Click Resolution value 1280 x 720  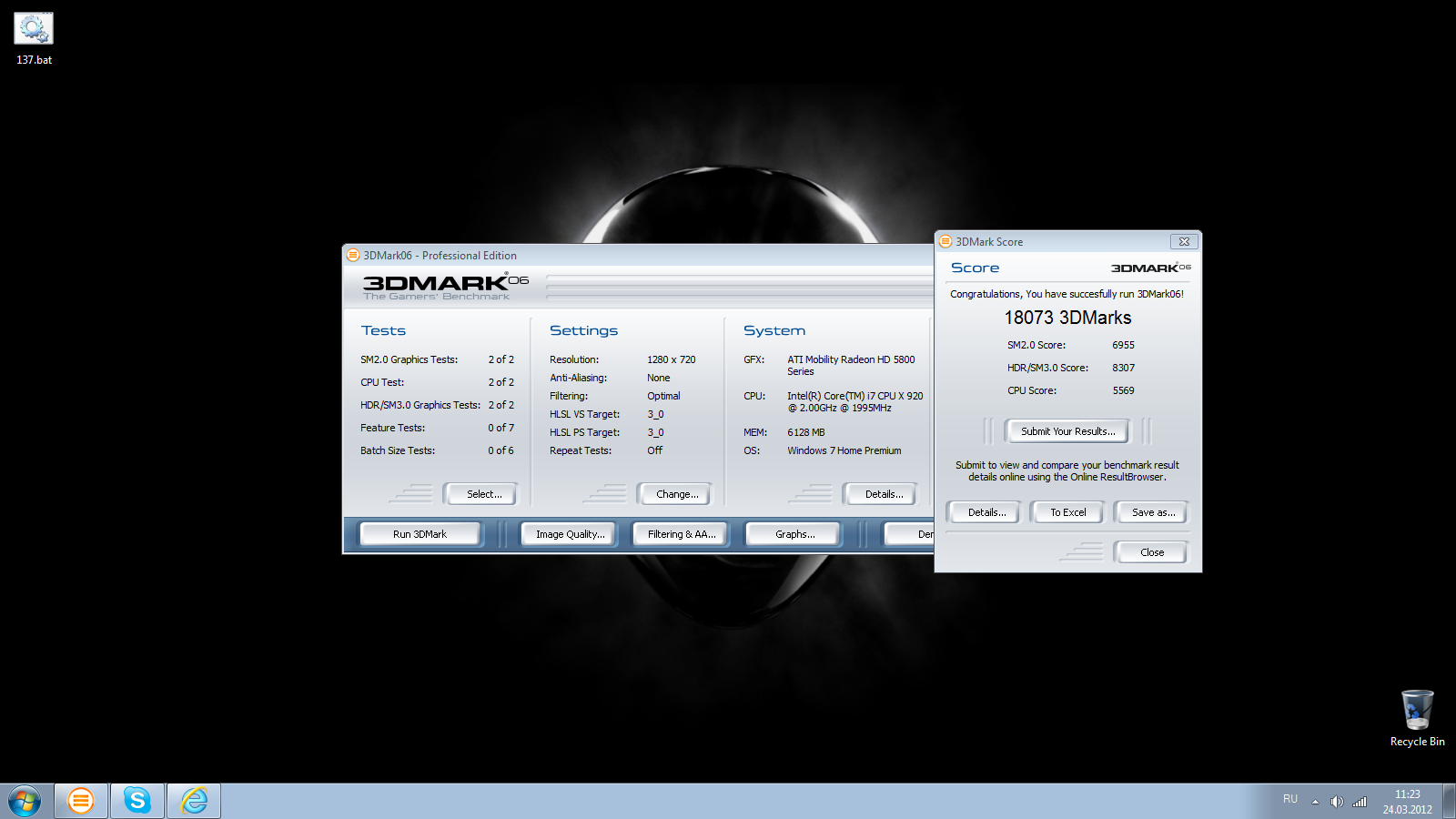(672, 359)
